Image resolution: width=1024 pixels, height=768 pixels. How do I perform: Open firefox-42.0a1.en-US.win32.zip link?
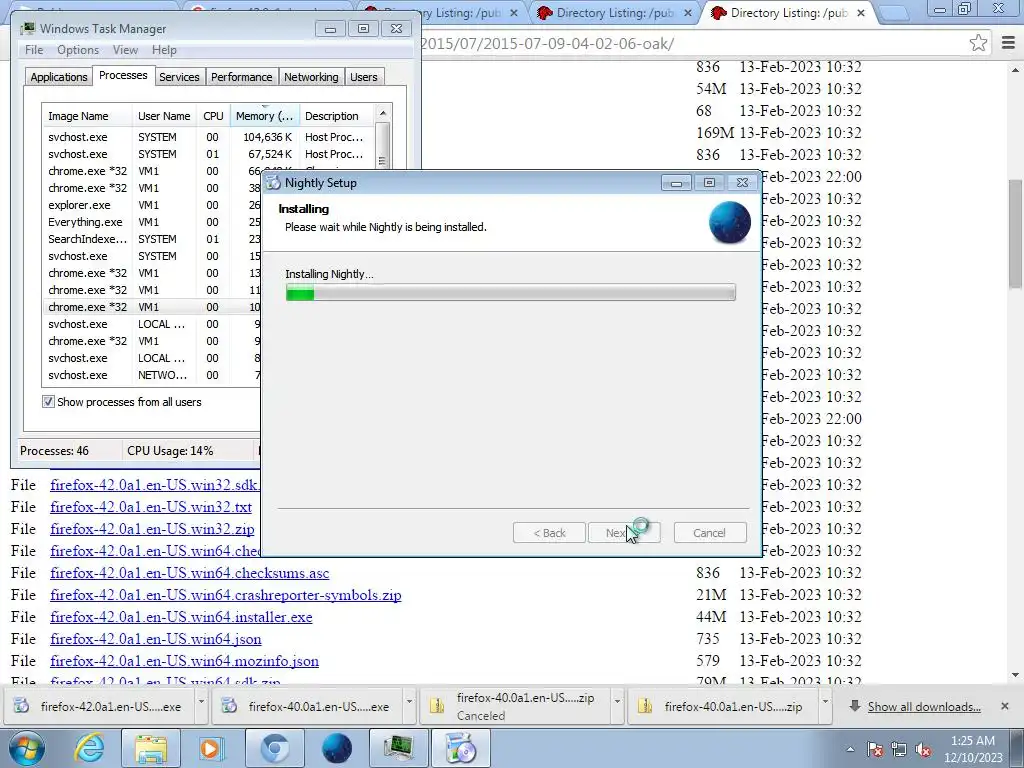pyautogui.click(x=152, y=529)
